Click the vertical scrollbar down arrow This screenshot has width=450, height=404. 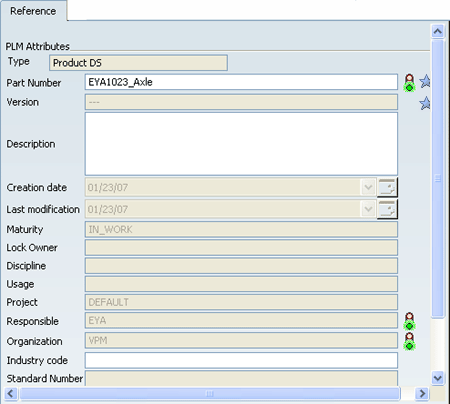coord(437,378)
